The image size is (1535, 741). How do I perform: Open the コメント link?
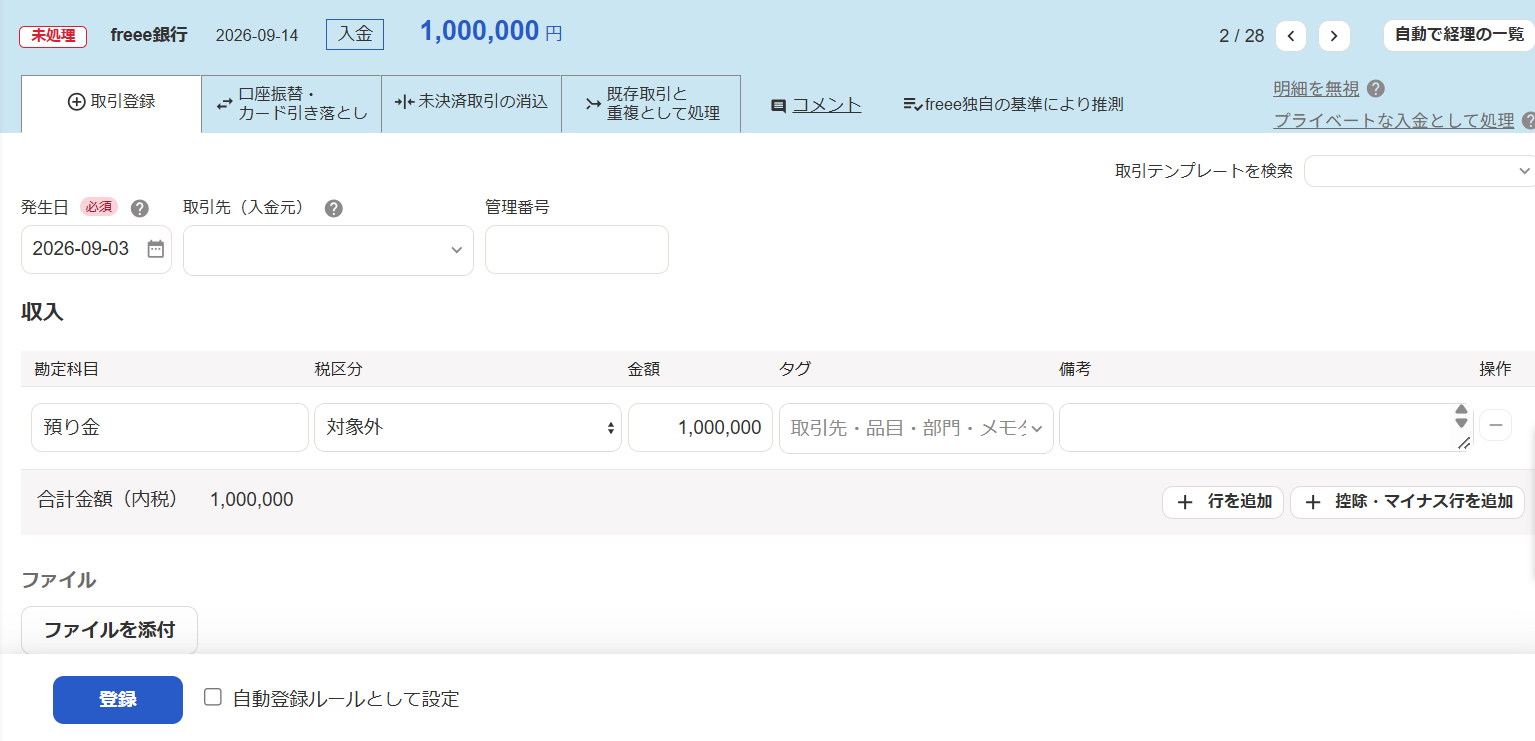pos(827,105)
